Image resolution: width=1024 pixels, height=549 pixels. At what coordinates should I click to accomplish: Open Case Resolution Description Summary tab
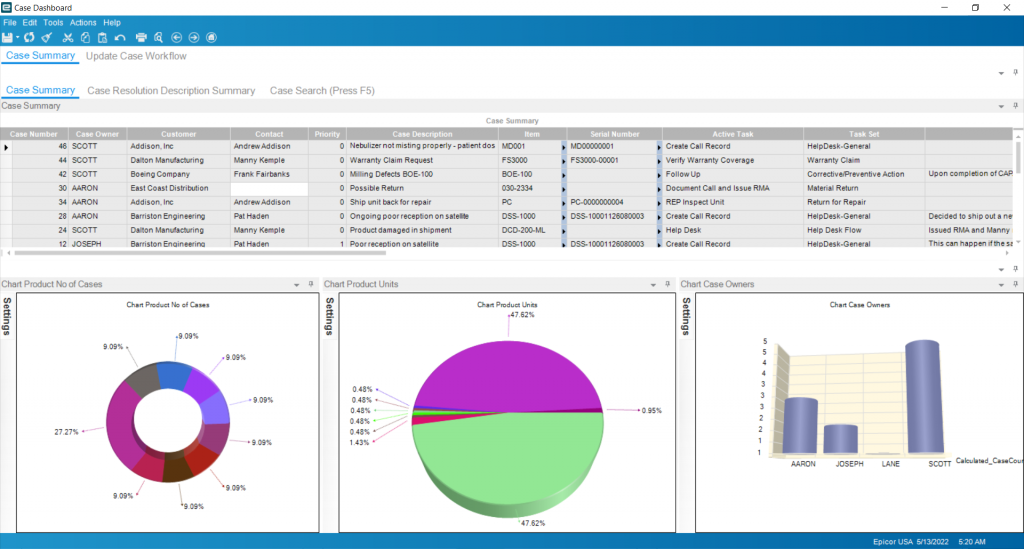(171, 91)
